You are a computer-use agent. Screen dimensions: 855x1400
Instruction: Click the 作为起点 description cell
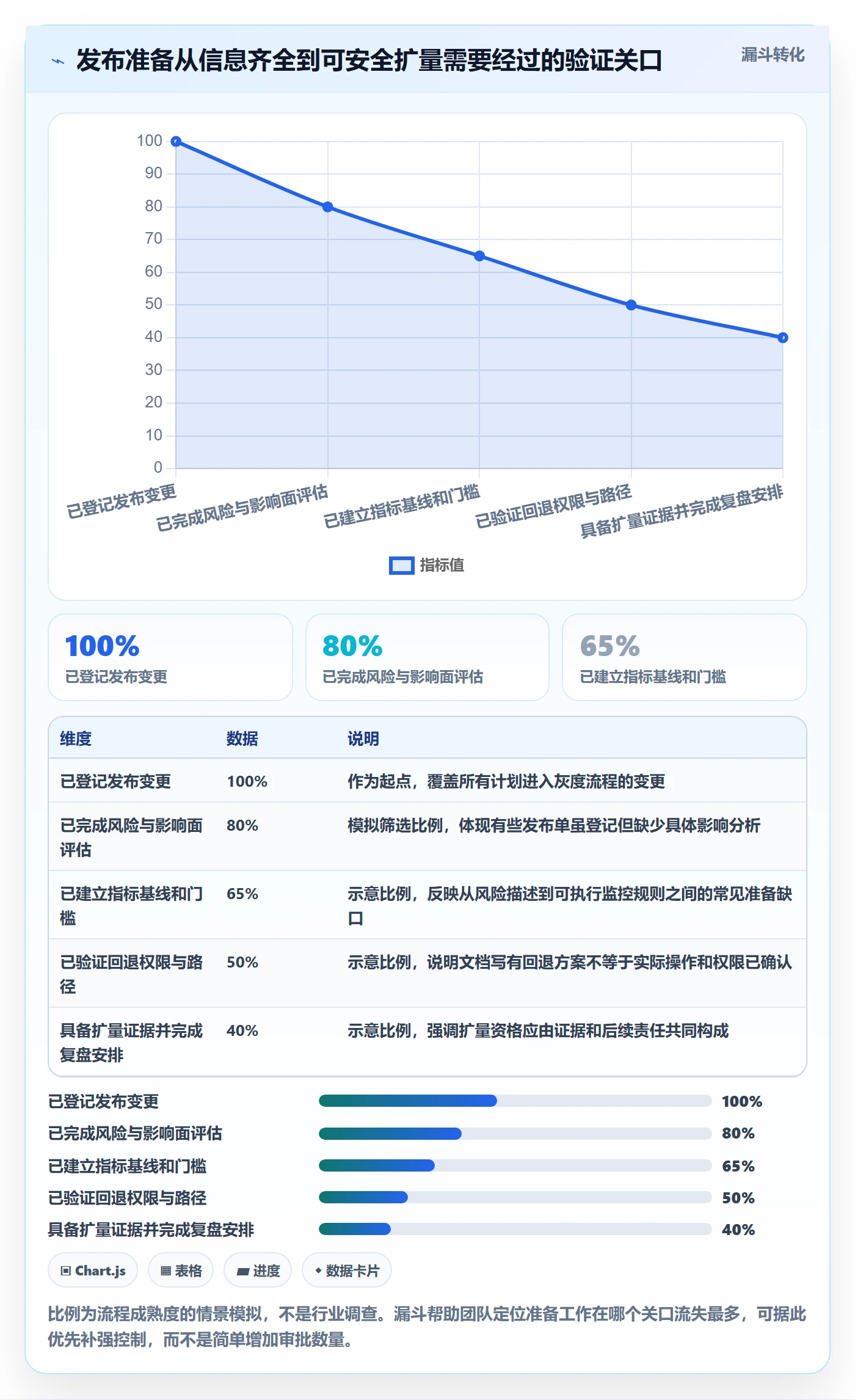[x=506, y=781]
